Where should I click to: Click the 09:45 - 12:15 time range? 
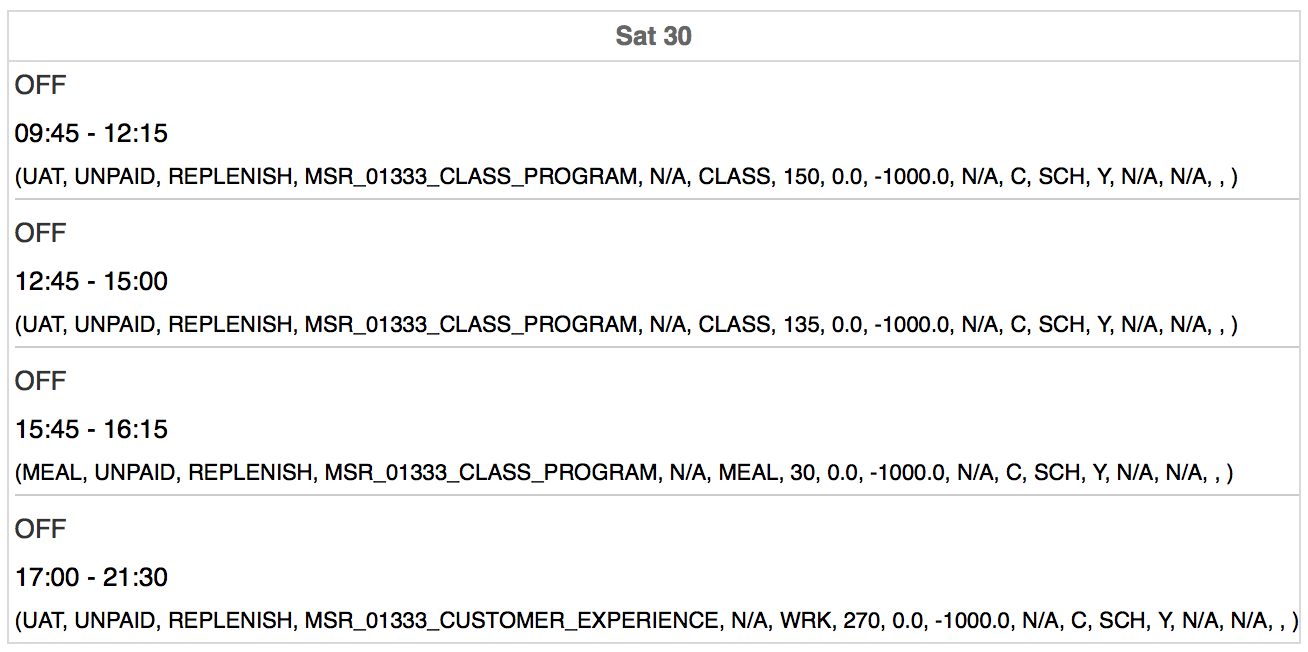pyautogui.click(x=91, y=134)
